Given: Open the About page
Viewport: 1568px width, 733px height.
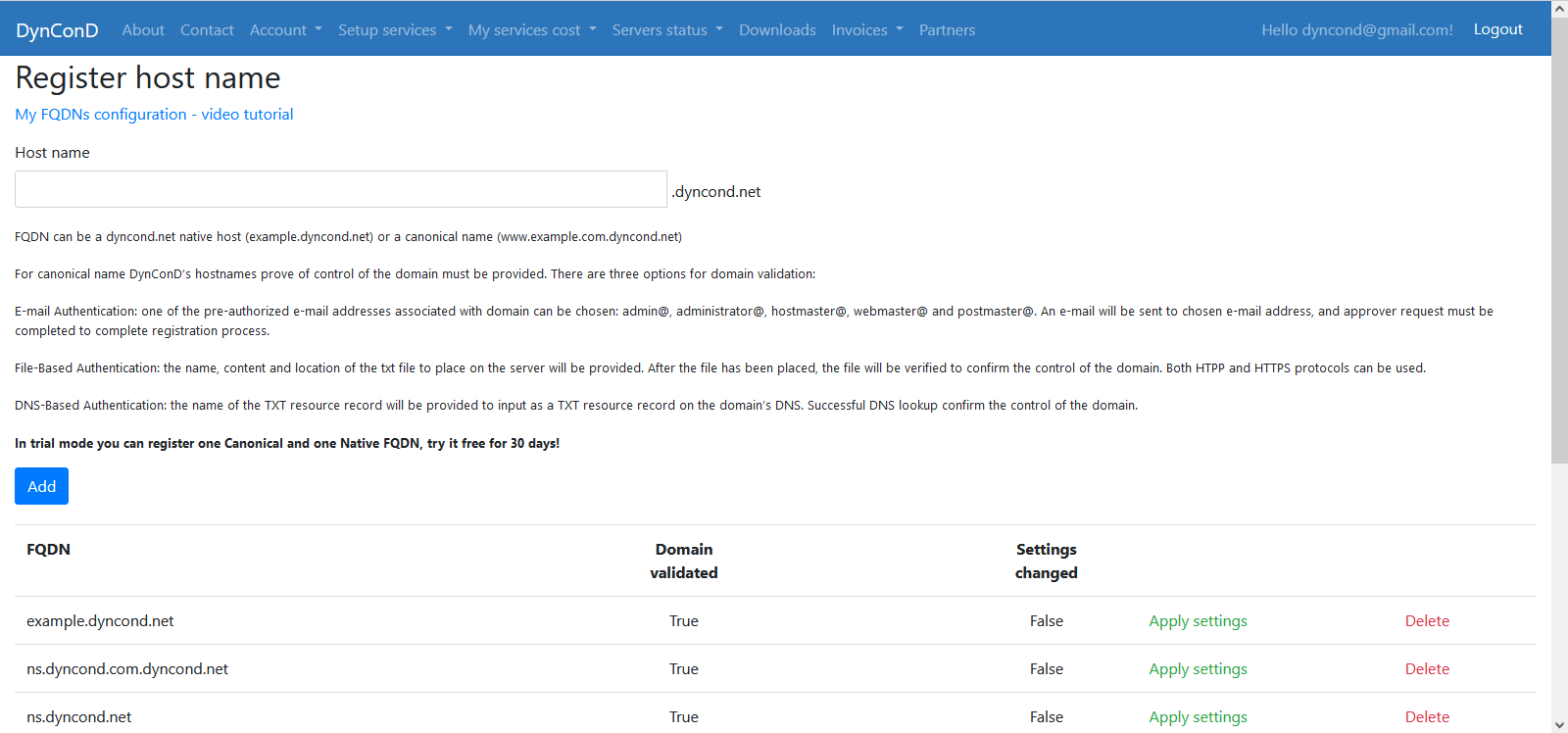Looking at the screenshot, I should (143, 30).
